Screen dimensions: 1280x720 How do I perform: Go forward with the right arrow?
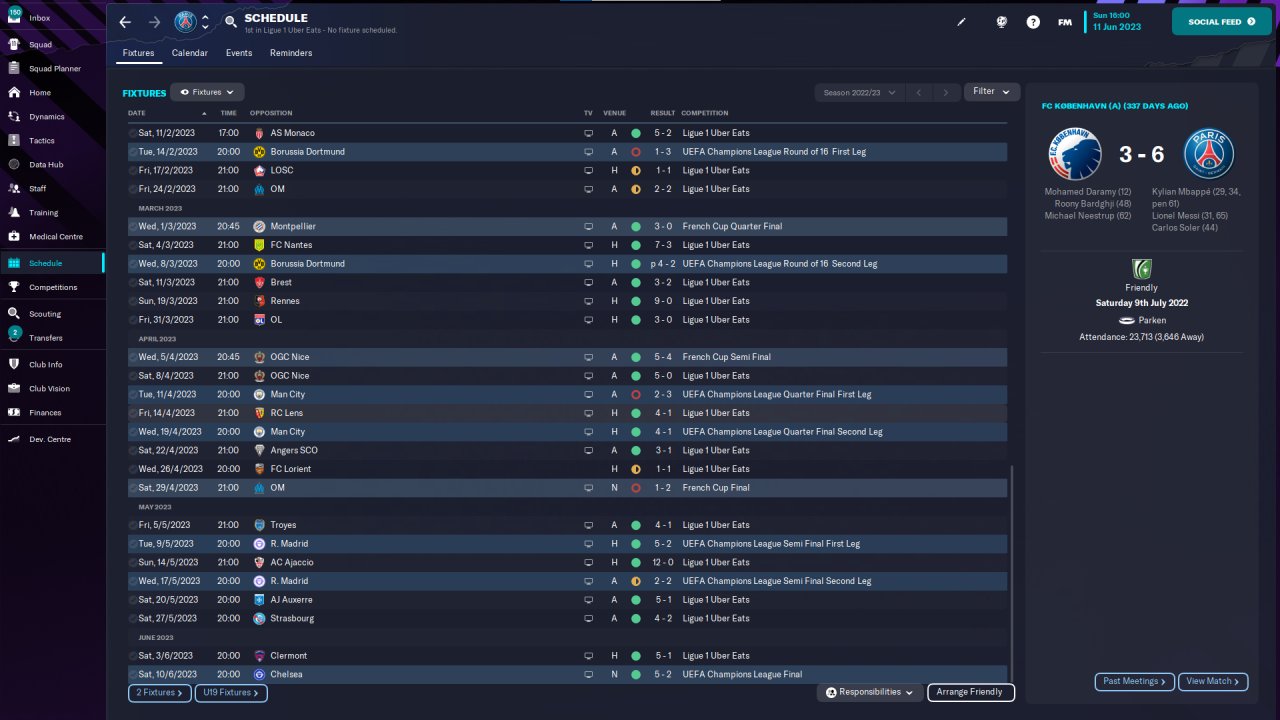coord(154,22)
